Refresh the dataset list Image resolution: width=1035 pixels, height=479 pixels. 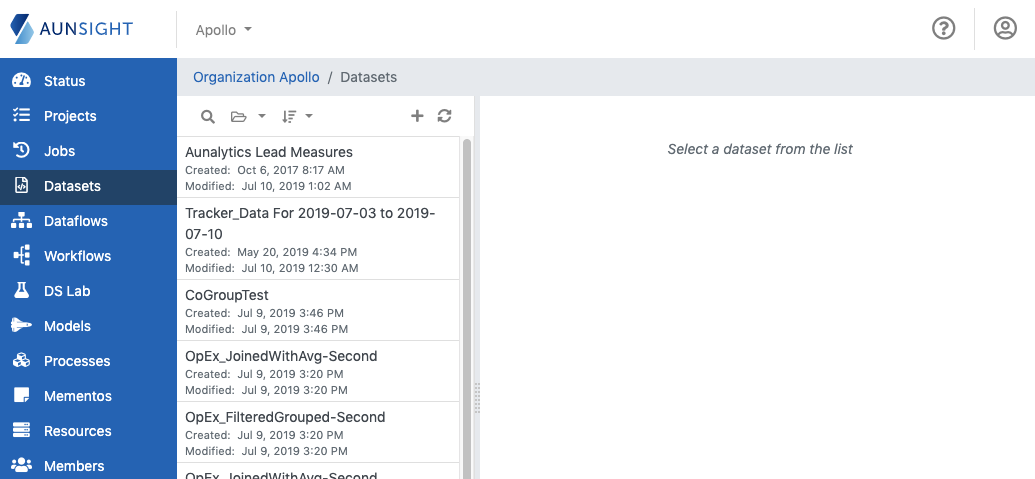coord(445,116)
